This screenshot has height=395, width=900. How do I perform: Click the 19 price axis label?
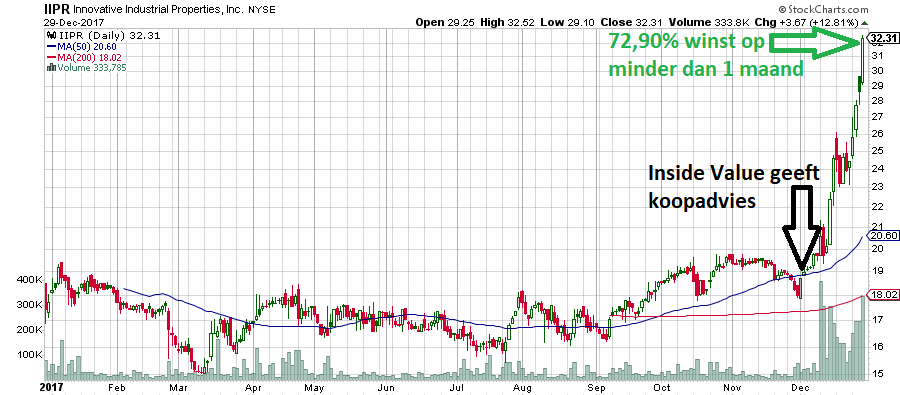877,270
